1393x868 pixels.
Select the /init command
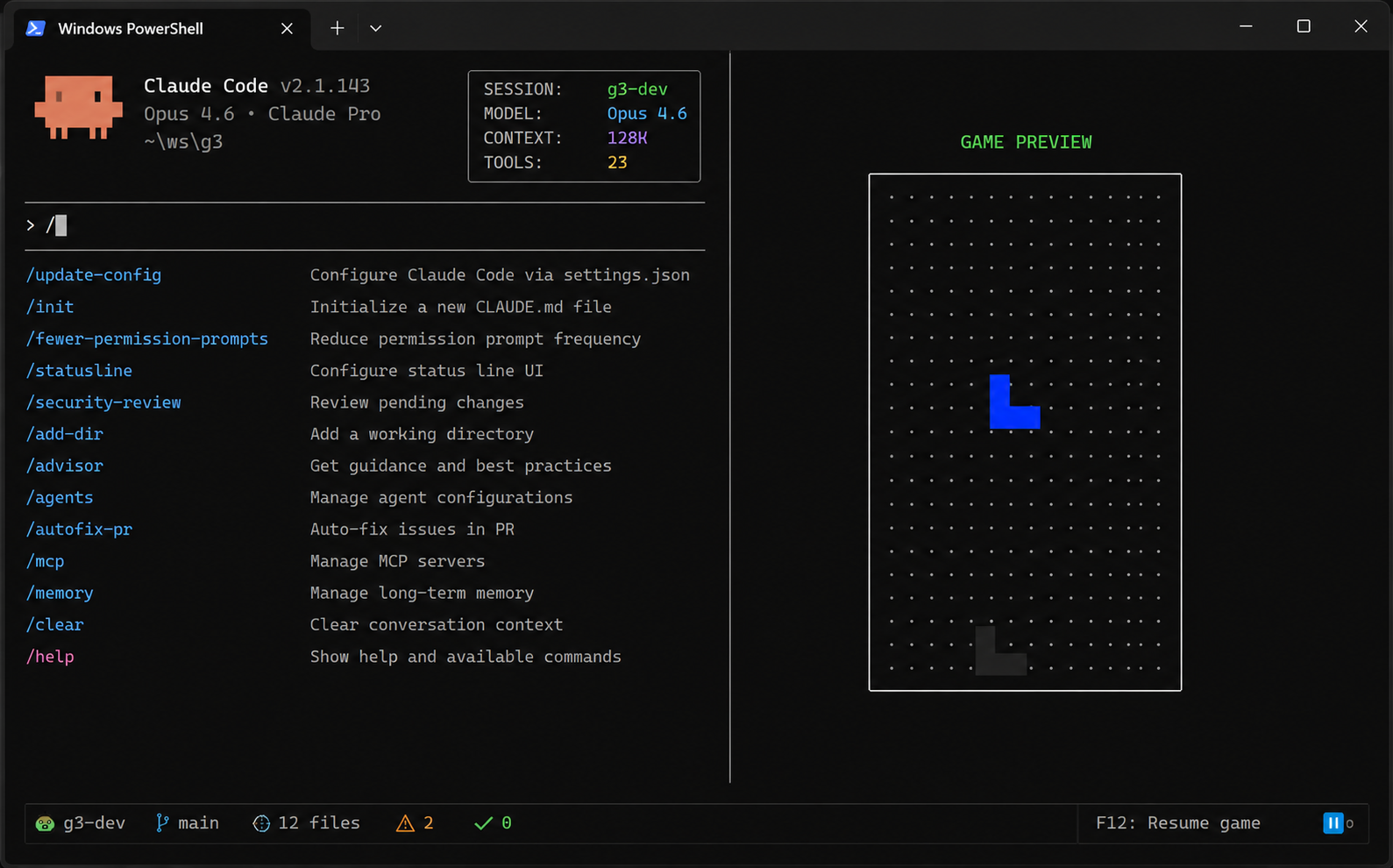(49, 307)
